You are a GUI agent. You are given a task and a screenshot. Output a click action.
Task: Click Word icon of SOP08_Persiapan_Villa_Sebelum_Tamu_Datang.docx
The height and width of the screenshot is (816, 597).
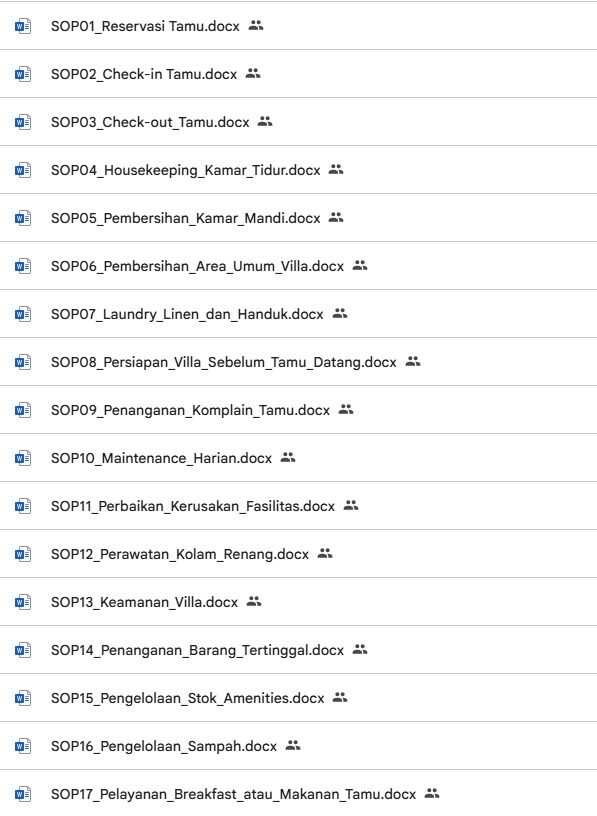[23, 362]
